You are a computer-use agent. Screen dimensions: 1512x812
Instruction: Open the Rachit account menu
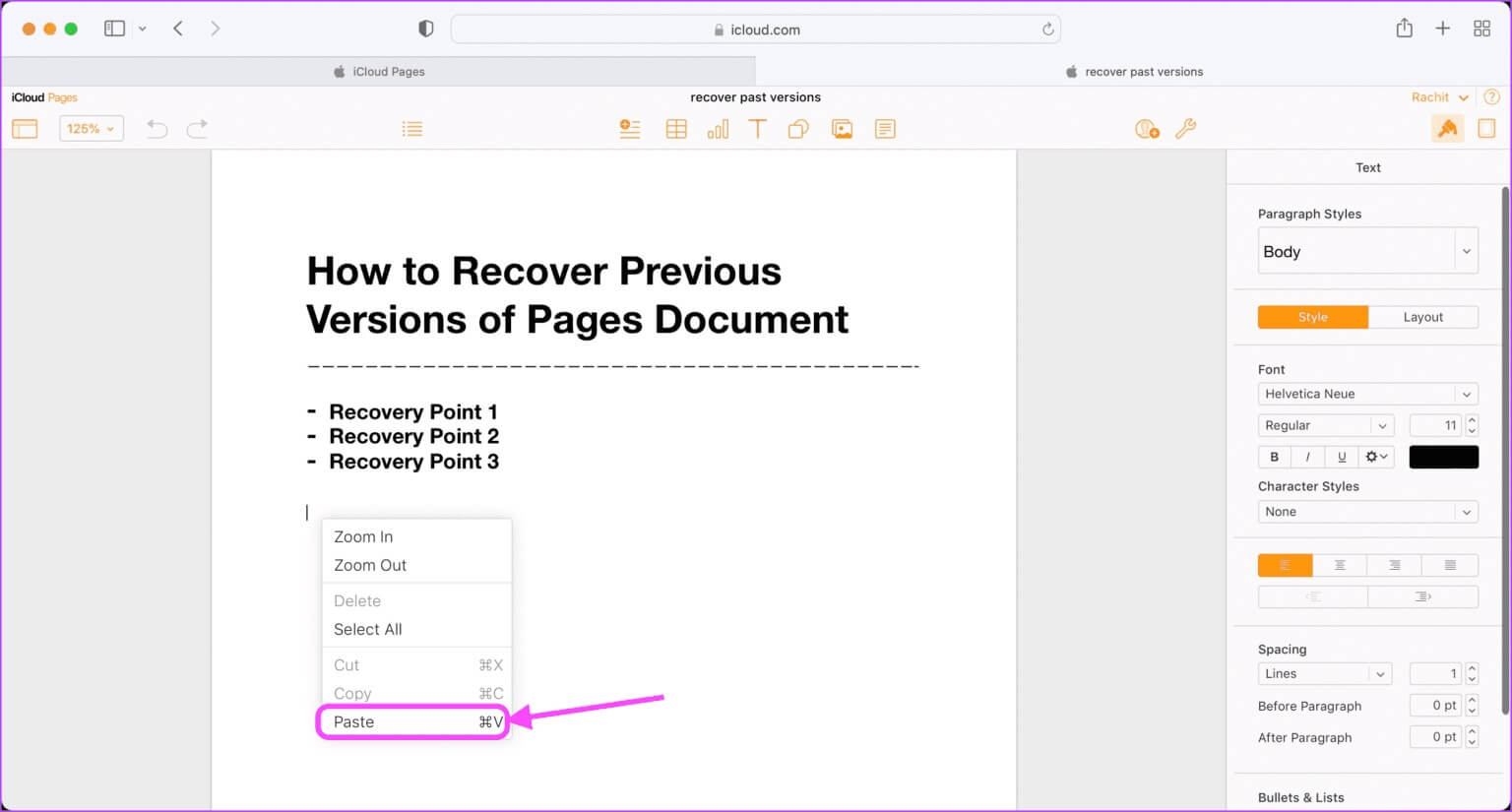(1440, 97)
